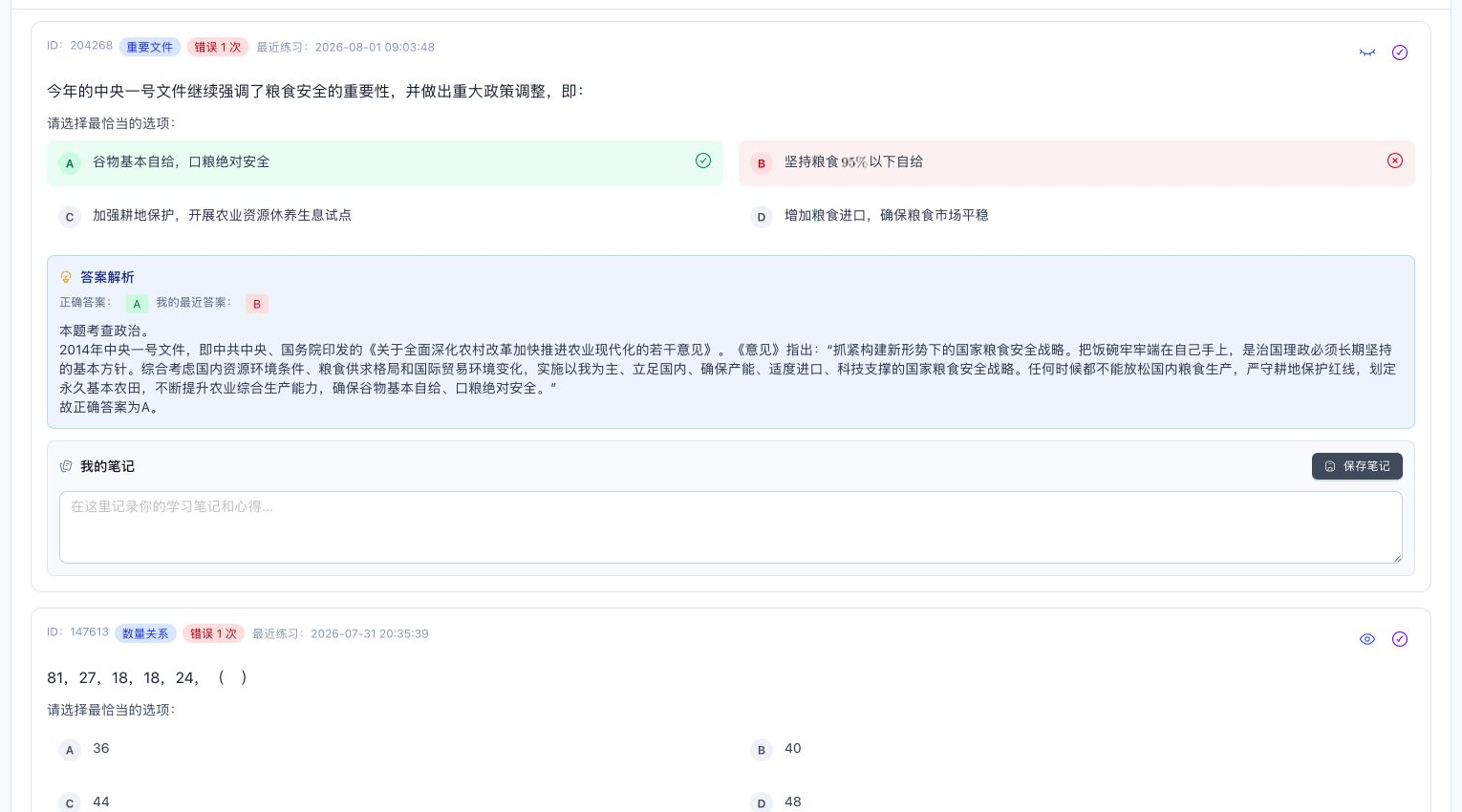The width and height of the screenshot is (1462, 812).
Task: Select option A 谷物基本自给，口粮绝对安全
Action: click(x=385, y=163)
